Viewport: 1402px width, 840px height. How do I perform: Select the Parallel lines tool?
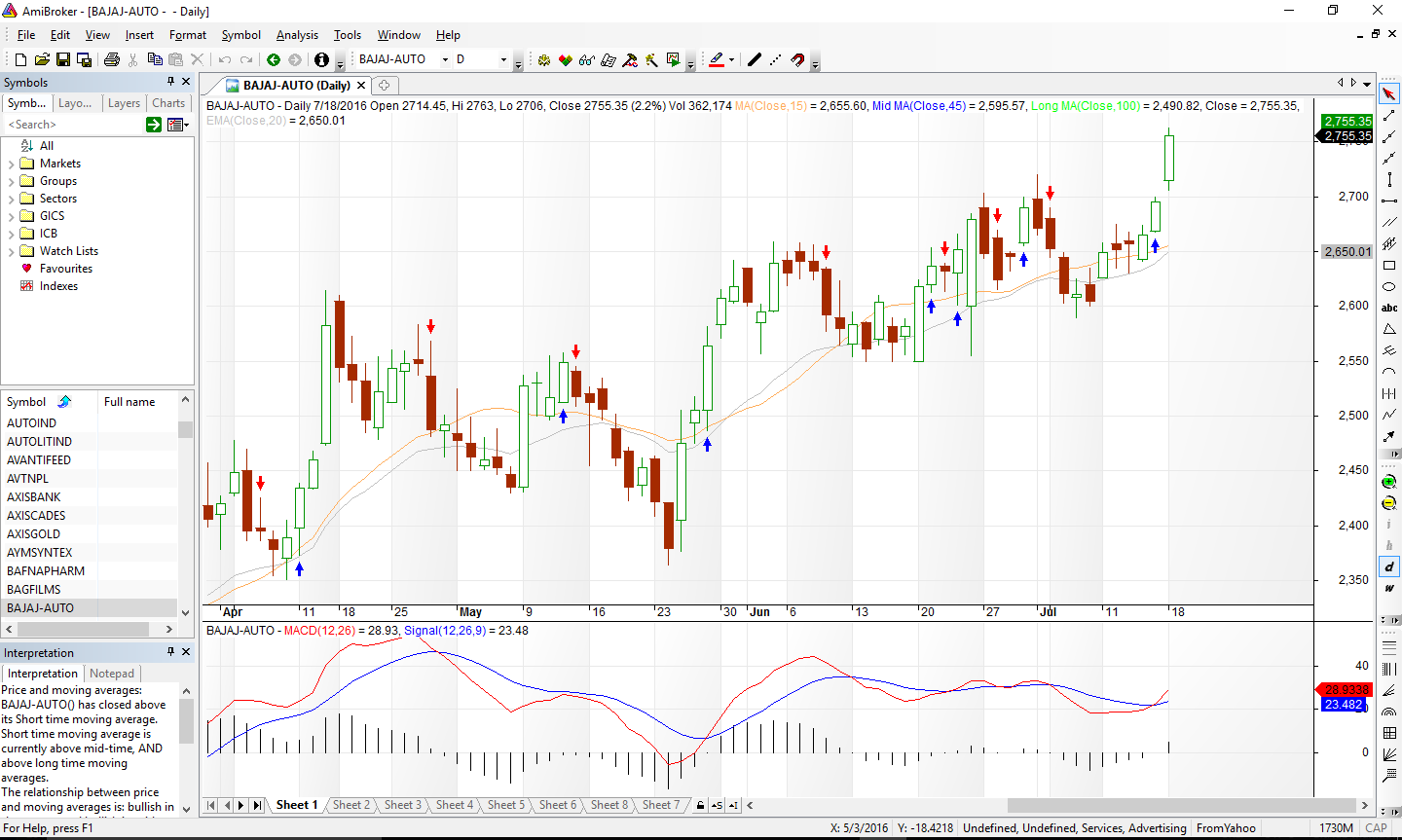click(x=1389, y=222)
